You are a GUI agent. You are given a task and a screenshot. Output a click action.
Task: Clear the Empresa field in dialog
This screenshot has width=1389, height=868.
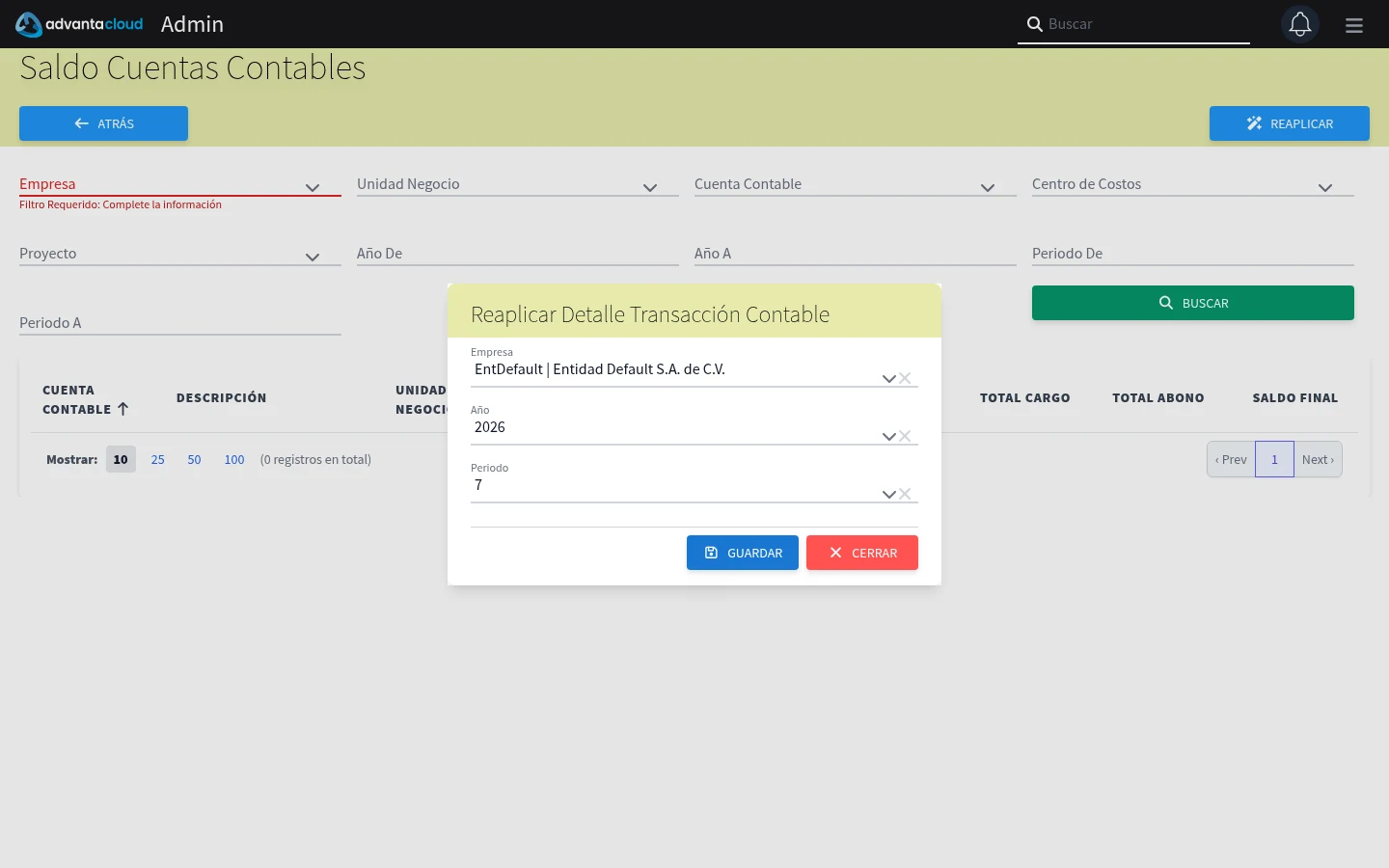pos(905,378)
